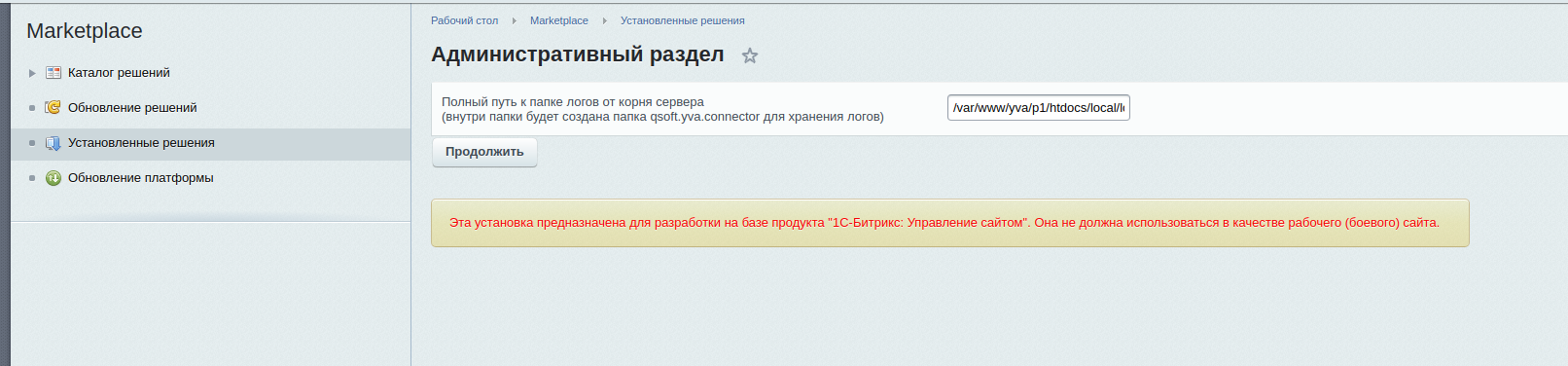Screen dimensions: 1568x366
Task: Click the arrow after Marketplace breadcrumb
Action: pos(604,20)
